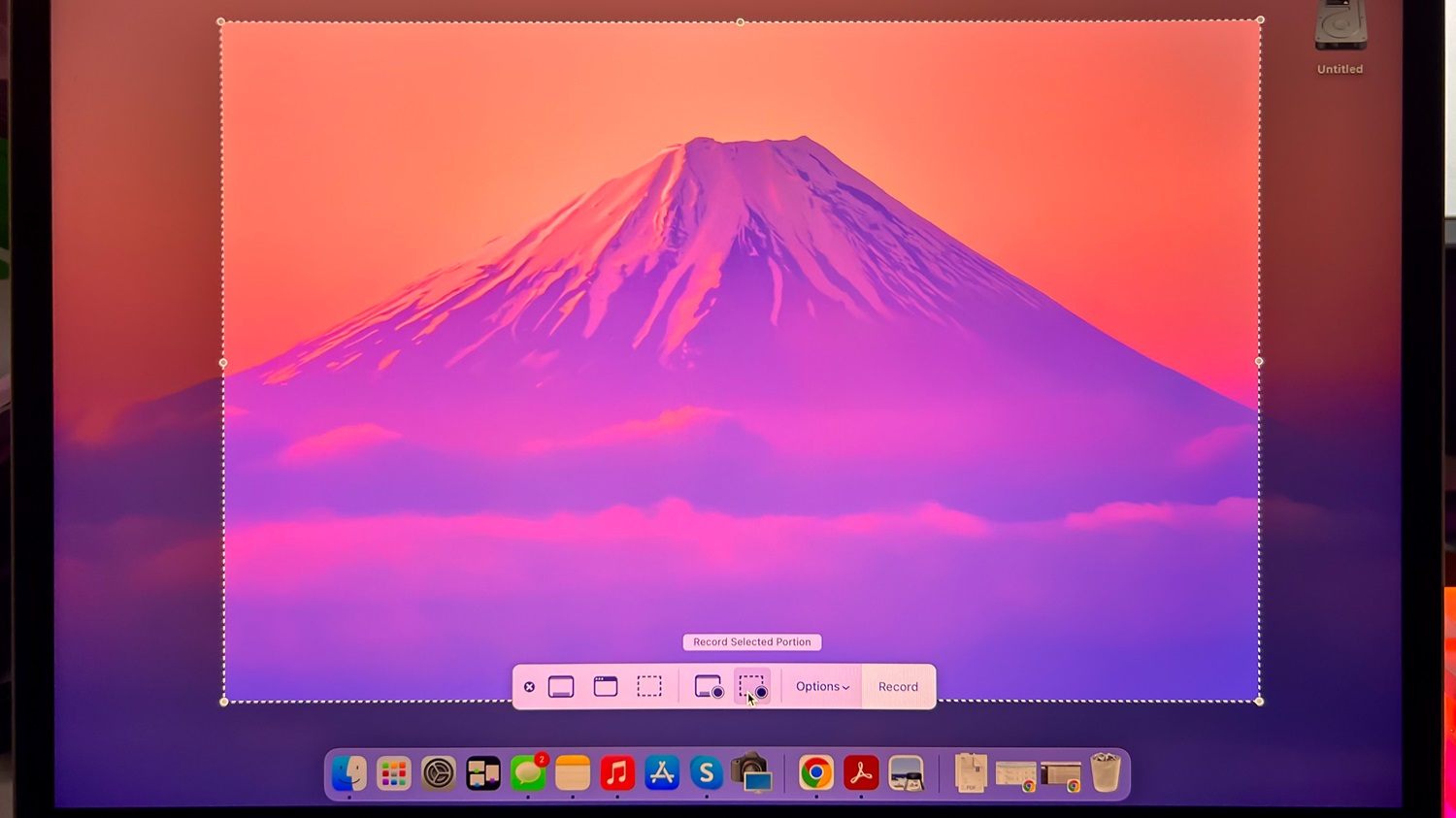1456x818 pixels.
Task: Open the Notes app in the Dock
Action: pos(573,773)
